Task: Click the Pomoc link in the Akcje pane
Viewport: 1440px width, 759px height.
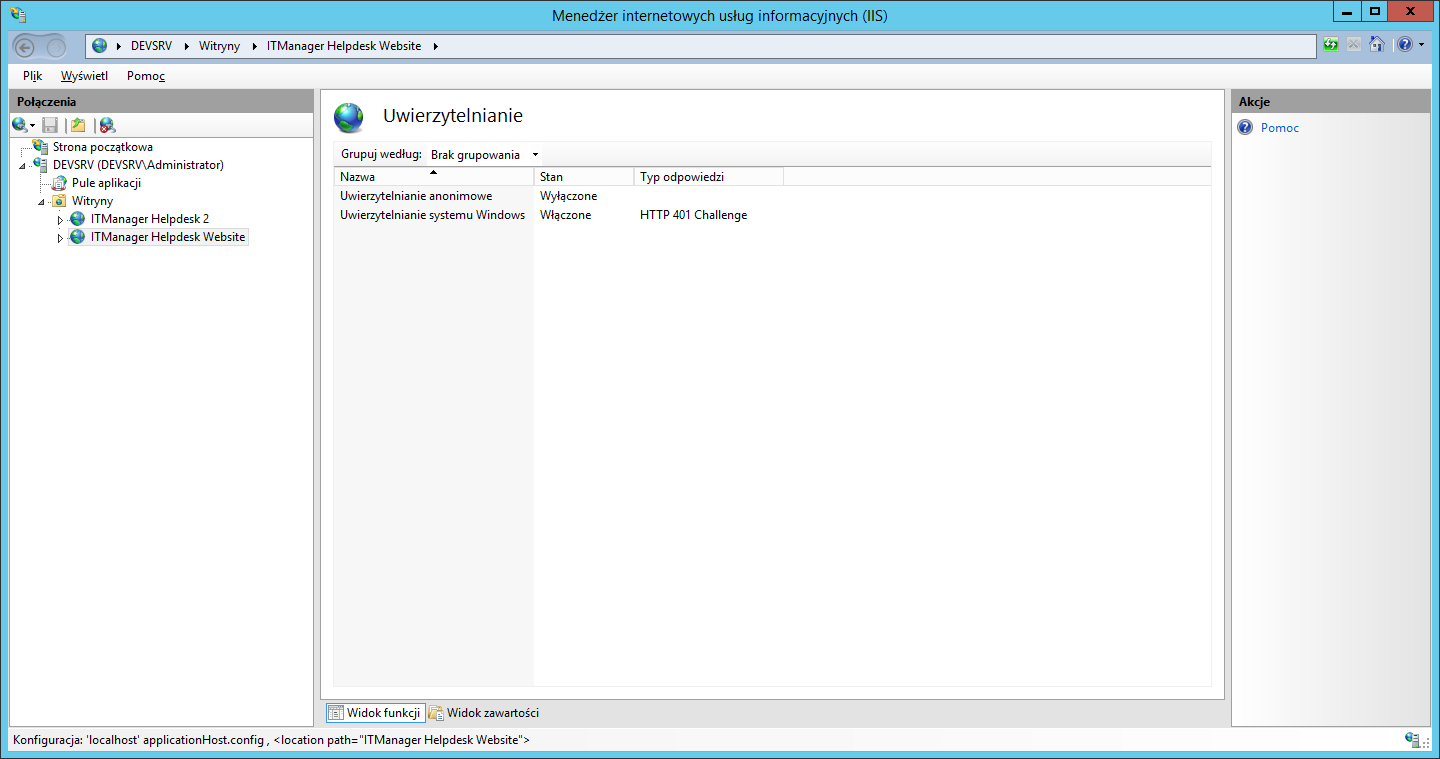Action: (1280, 128)
